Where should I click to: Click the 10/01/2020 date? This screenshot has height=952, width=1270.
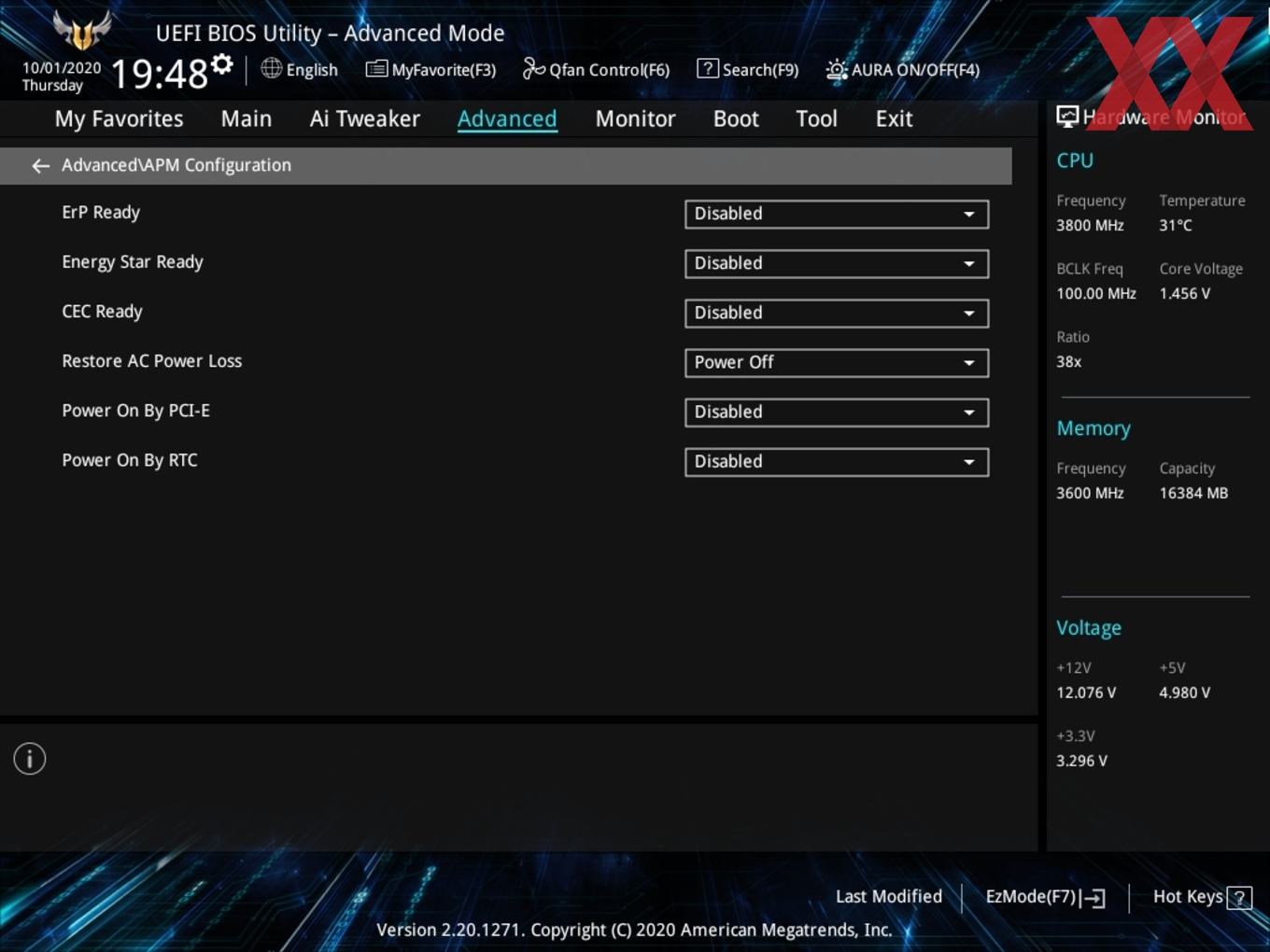pos(62,68)
